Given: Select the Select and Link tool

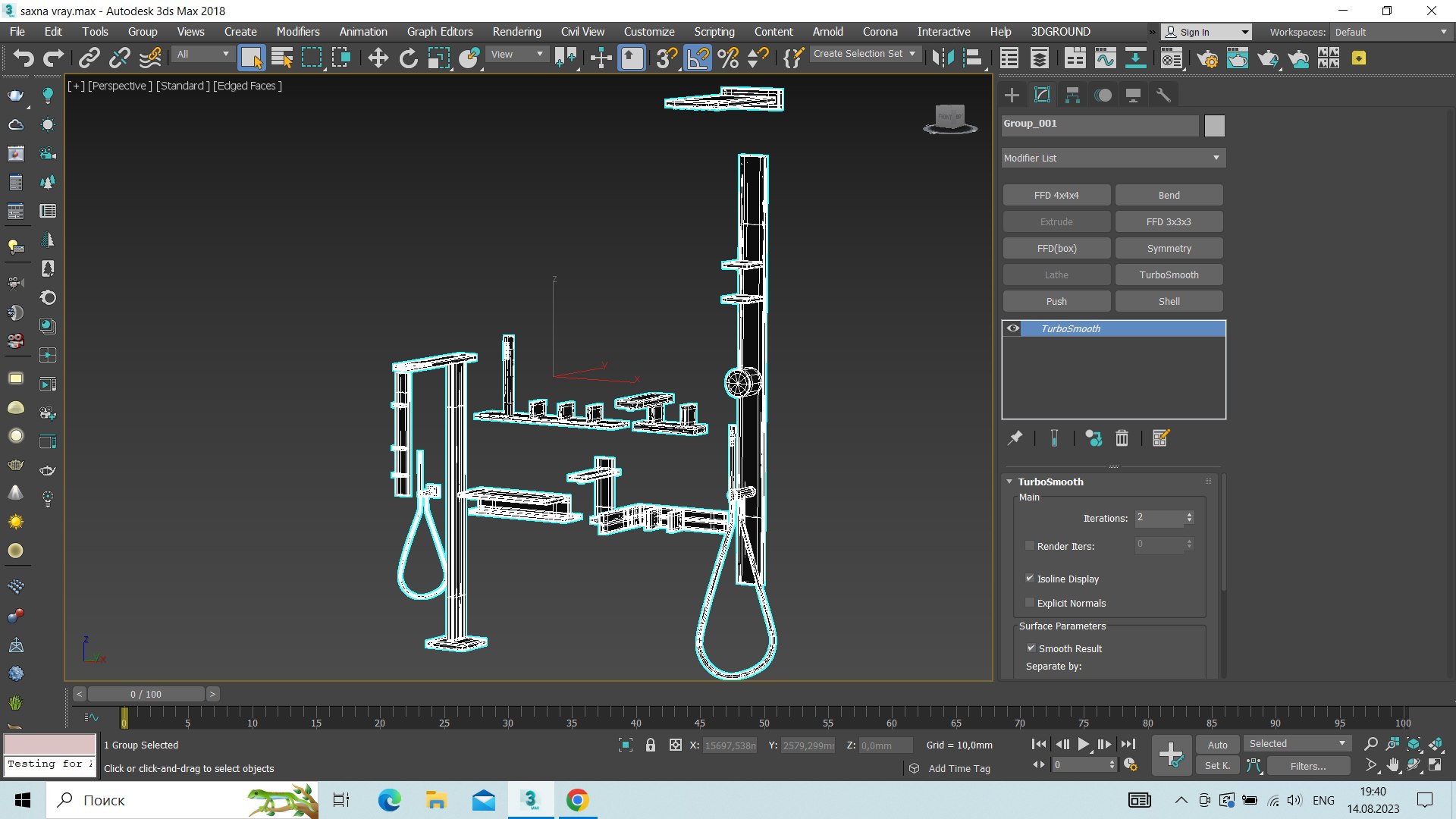Looking at the screenshot, I should pyautogui.click(x=89, y=58).
